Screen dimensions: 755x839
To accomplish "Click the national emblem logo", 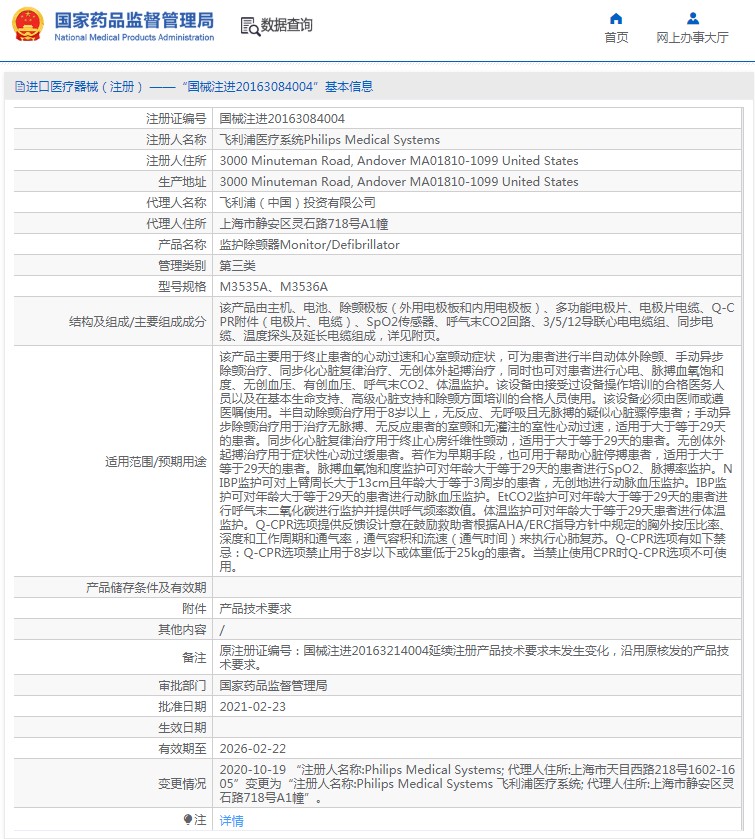I will coord(28,25).
